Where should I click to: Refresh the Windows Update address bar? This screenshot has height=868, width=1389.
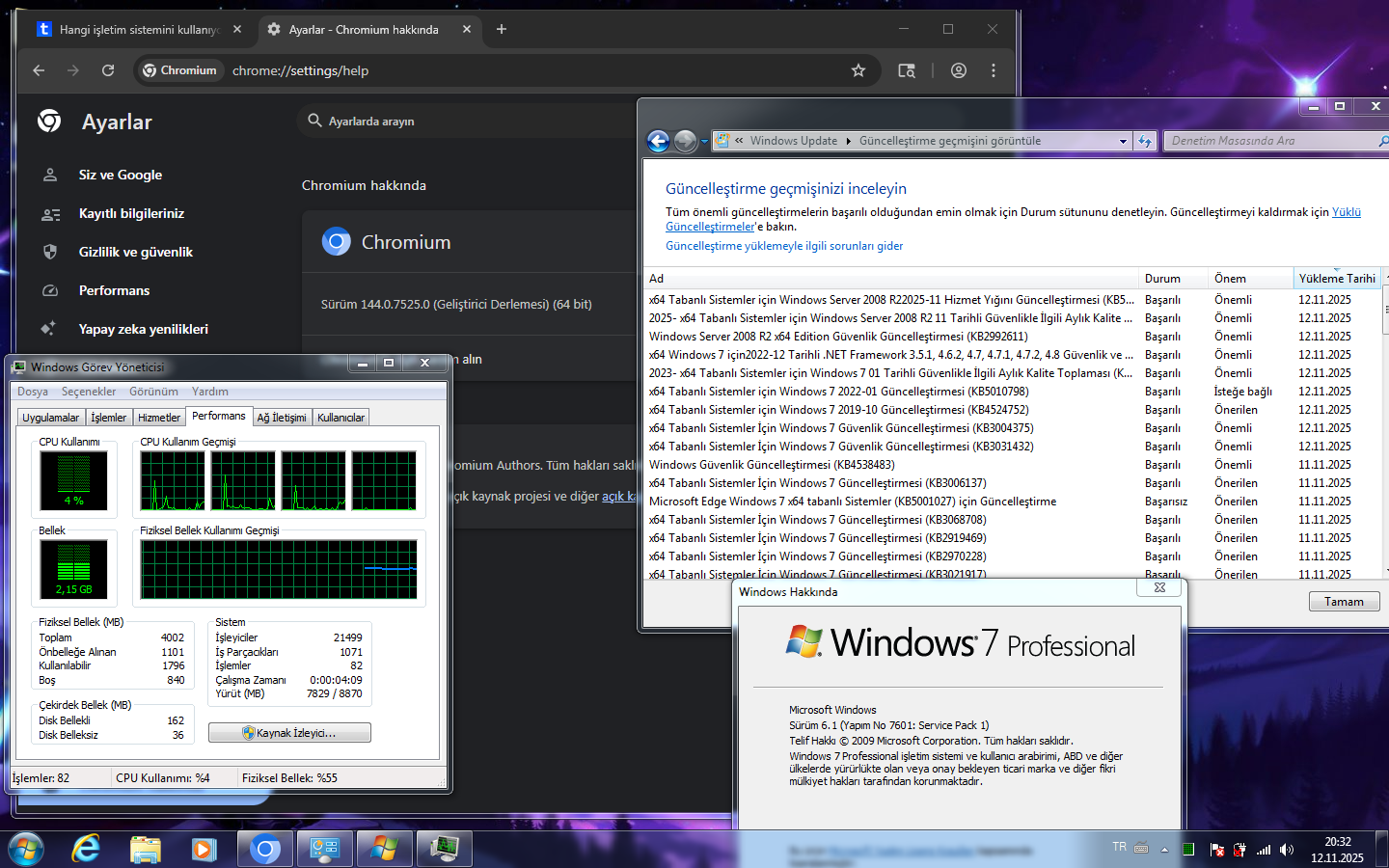1145,141
